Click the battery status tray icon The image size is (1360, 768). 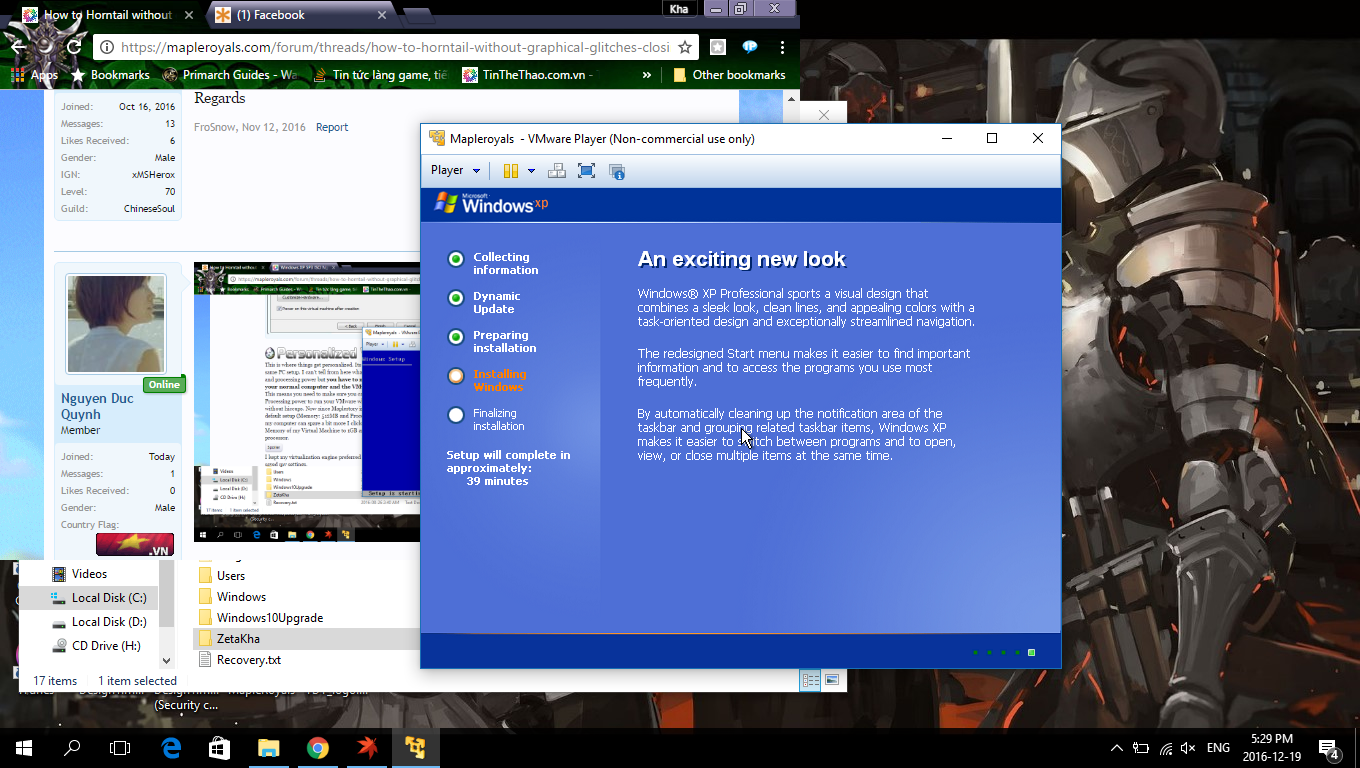1141,748
